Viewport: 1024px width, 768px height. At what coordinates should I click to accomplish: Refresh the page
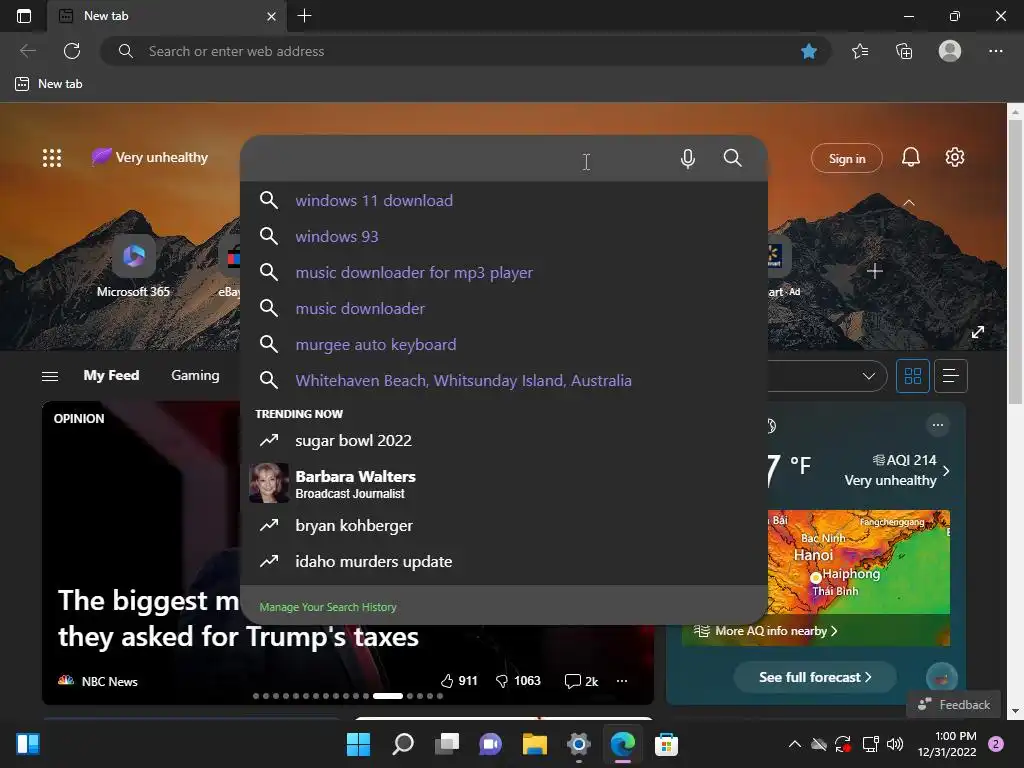[72, 51]
